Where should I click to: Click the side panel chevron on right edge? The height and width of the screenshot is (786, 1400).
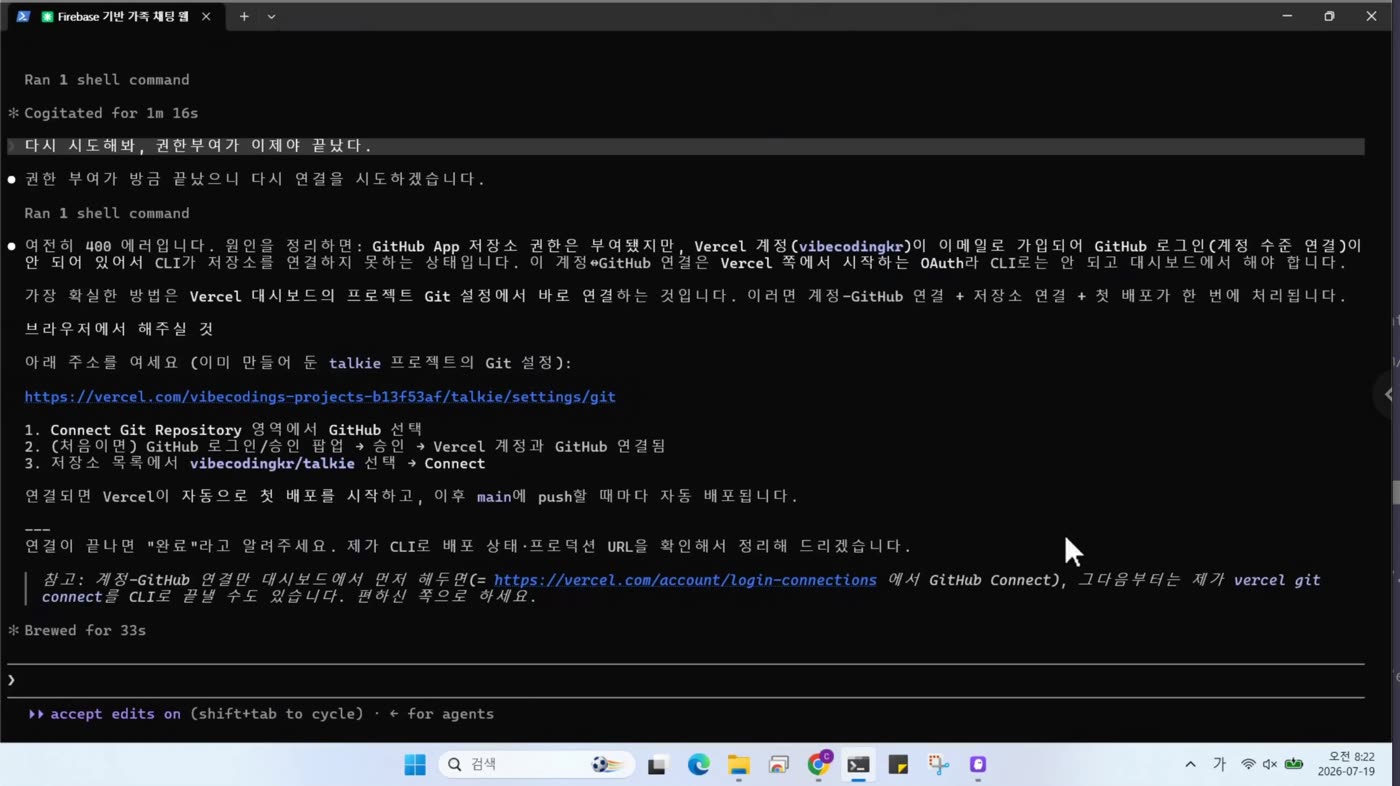[x=1388, y=394]
